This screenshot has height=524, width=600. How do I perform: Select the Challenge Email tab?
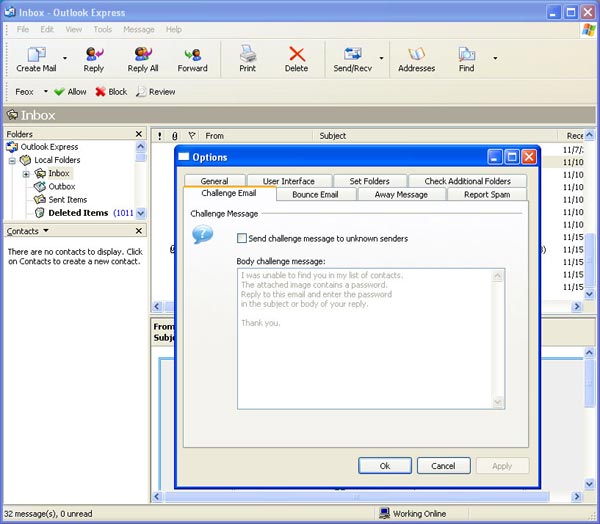(x=229, y=193)
